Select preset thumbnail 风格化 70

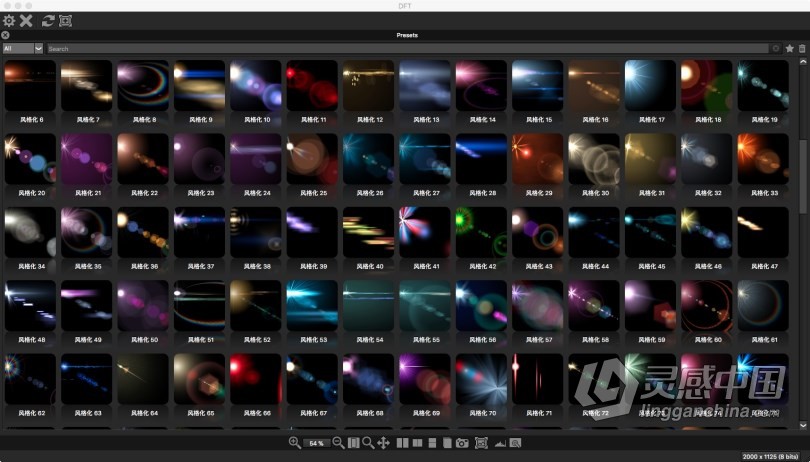click(481, 379)
